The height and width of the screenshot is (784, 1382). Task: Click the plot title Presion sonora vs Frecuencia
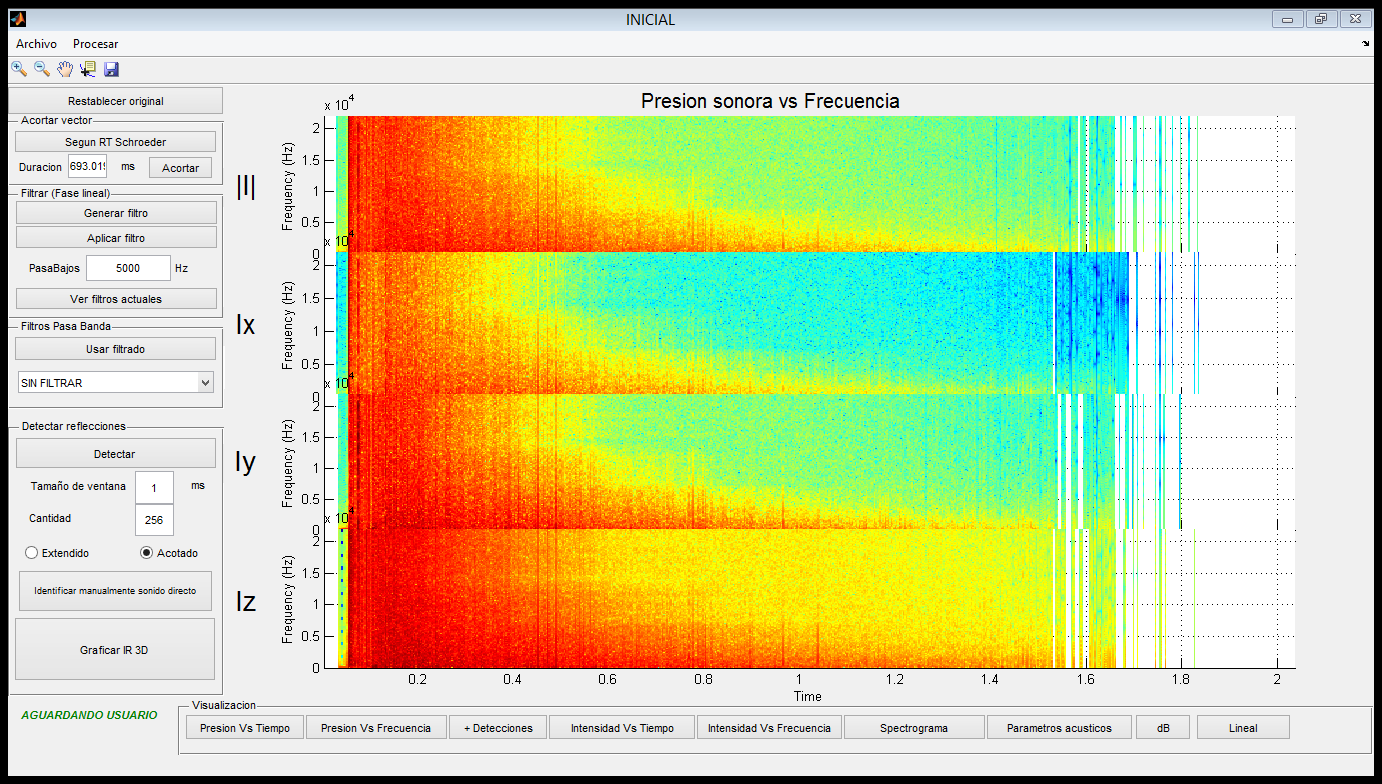click(770, 101)
